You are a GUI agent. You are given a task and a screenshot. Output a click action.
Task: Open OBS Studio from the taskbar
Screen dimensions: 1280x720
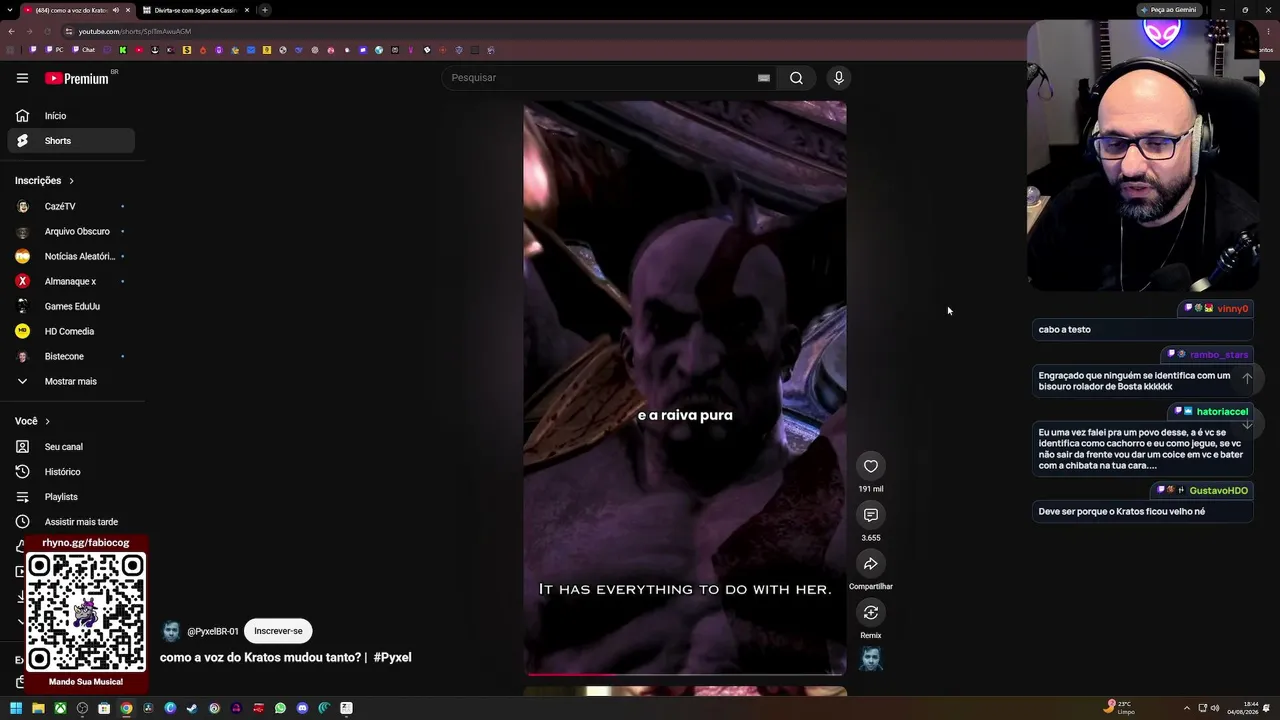click(x=82, y=708)
